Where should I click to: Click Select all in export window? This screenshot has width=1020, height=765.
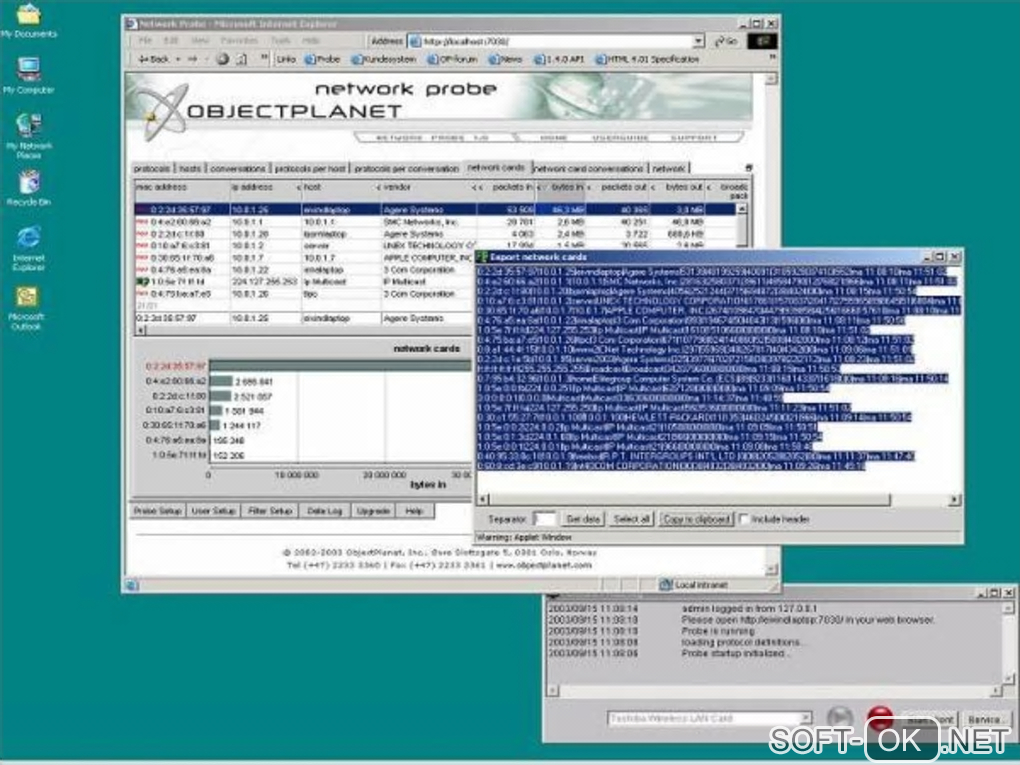(632, 519)
